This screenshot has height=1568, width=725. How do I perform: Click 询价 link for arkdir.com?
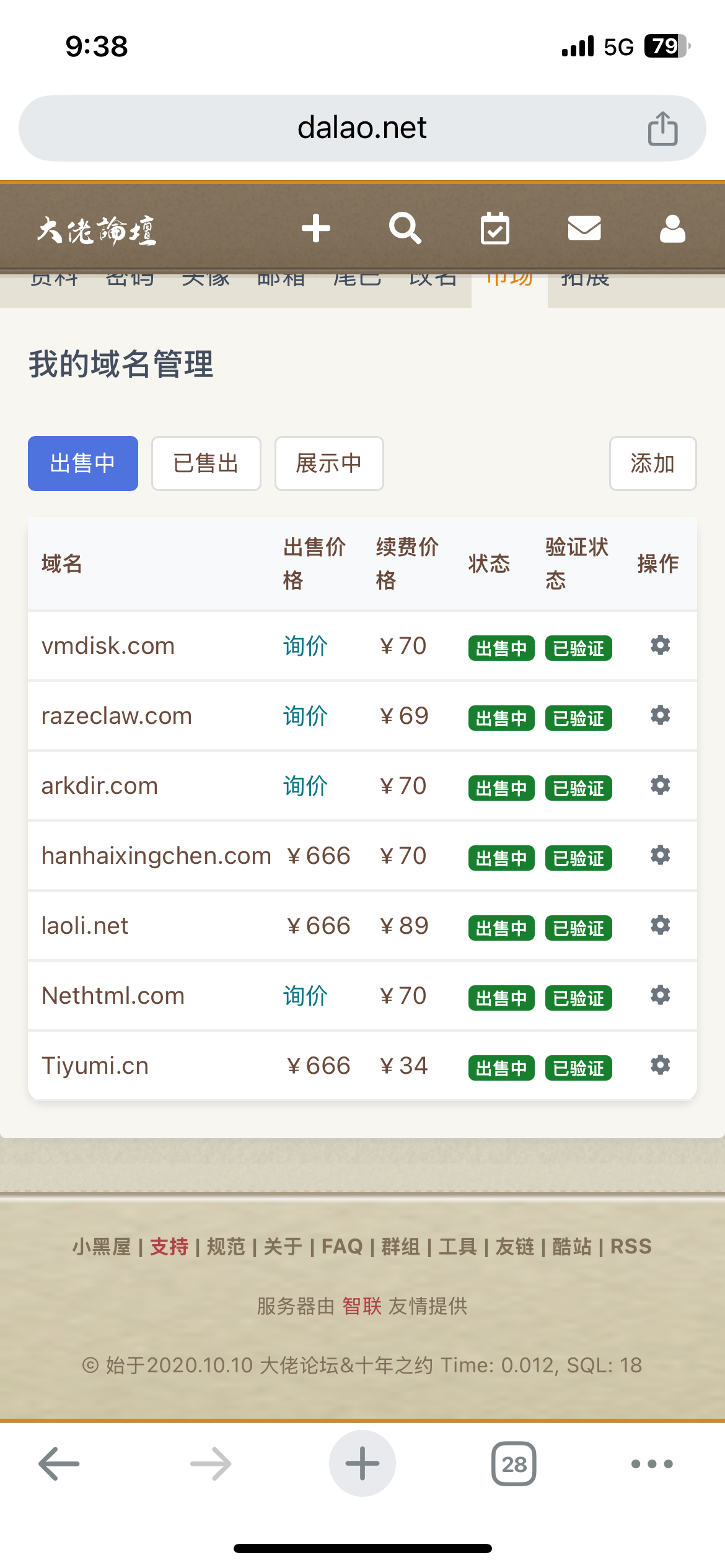305,786
